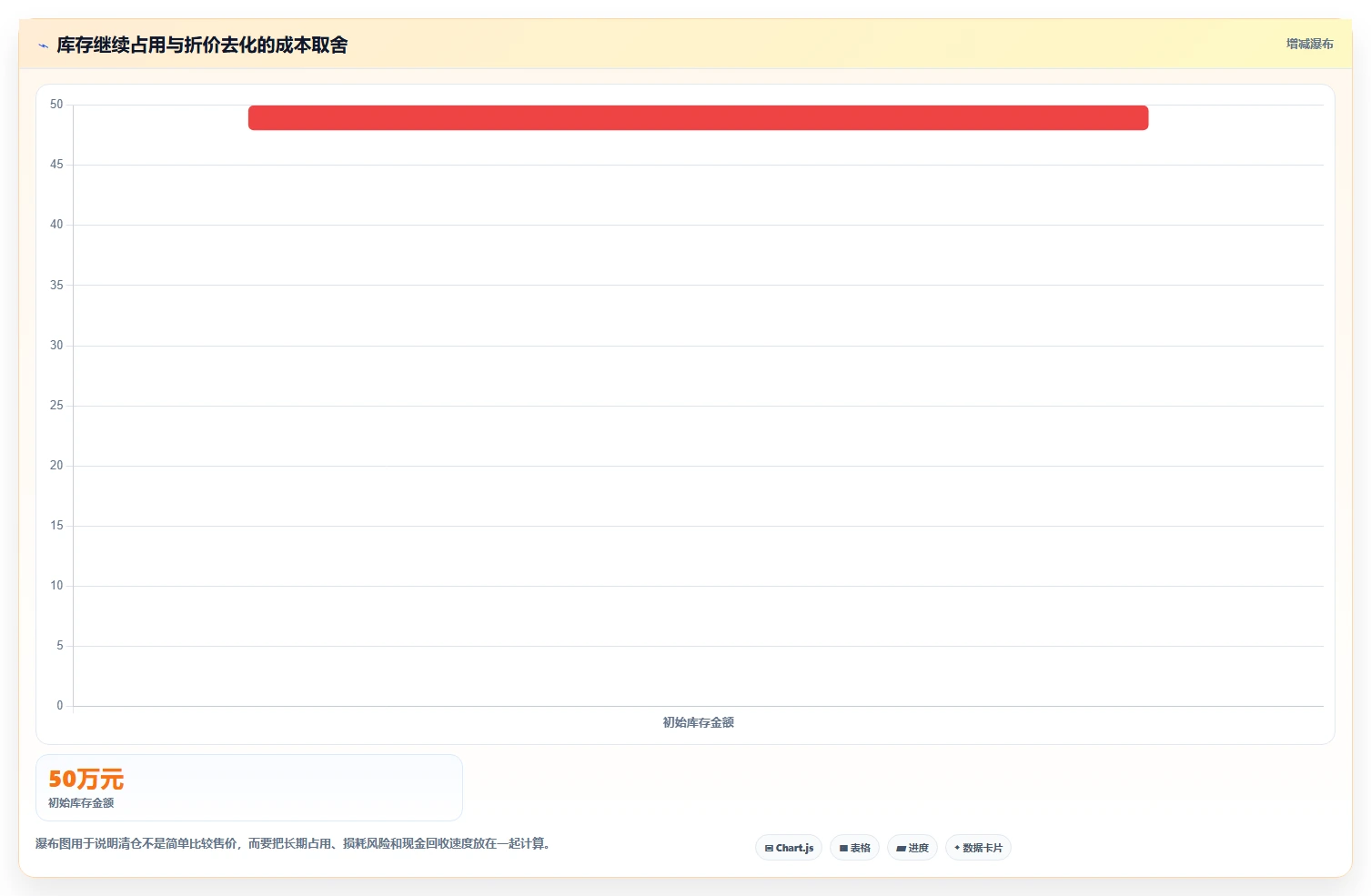Click the y-axis tick label 10
This screenshot has height=896, width=1371.
[56, 585]
